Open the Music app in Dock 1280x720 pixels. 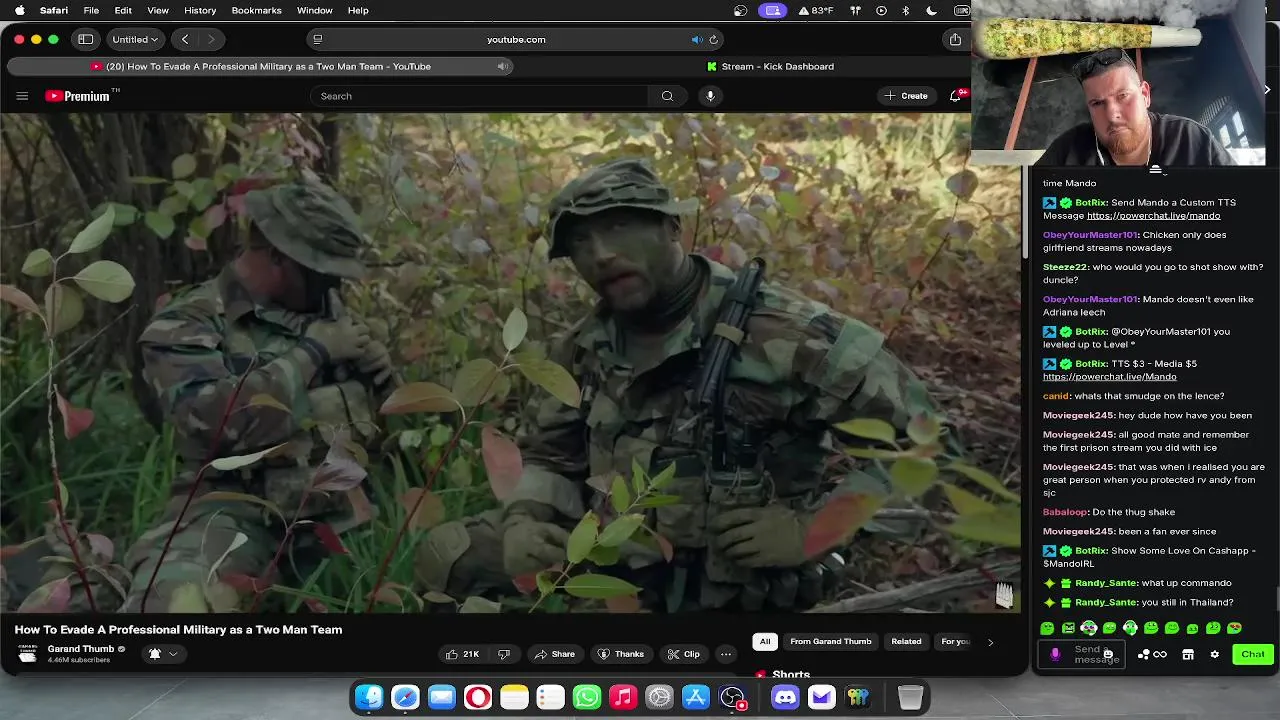pos(623,697)
